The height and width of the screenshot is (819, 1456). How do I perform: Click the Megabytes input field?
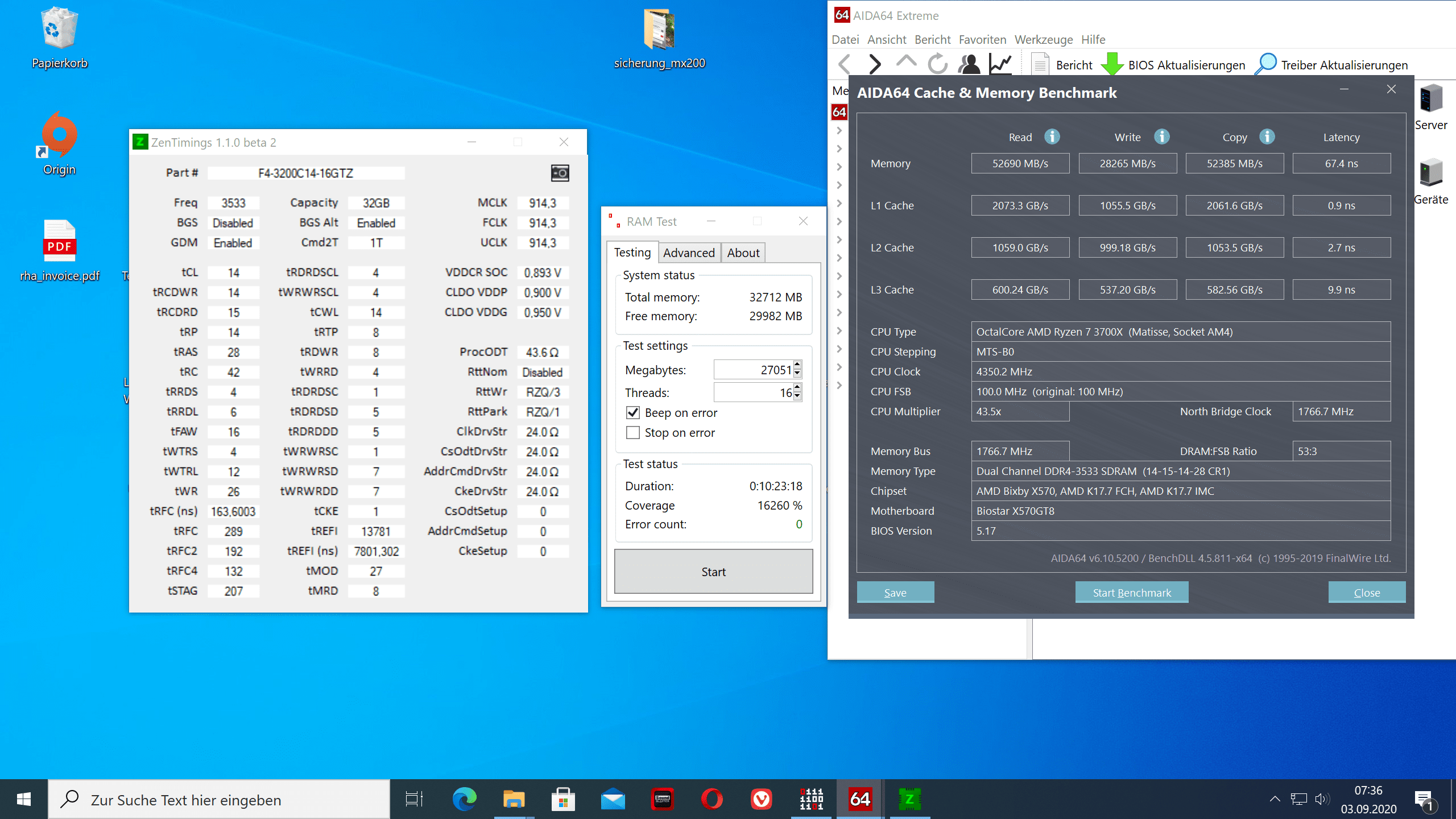(754, 370)
